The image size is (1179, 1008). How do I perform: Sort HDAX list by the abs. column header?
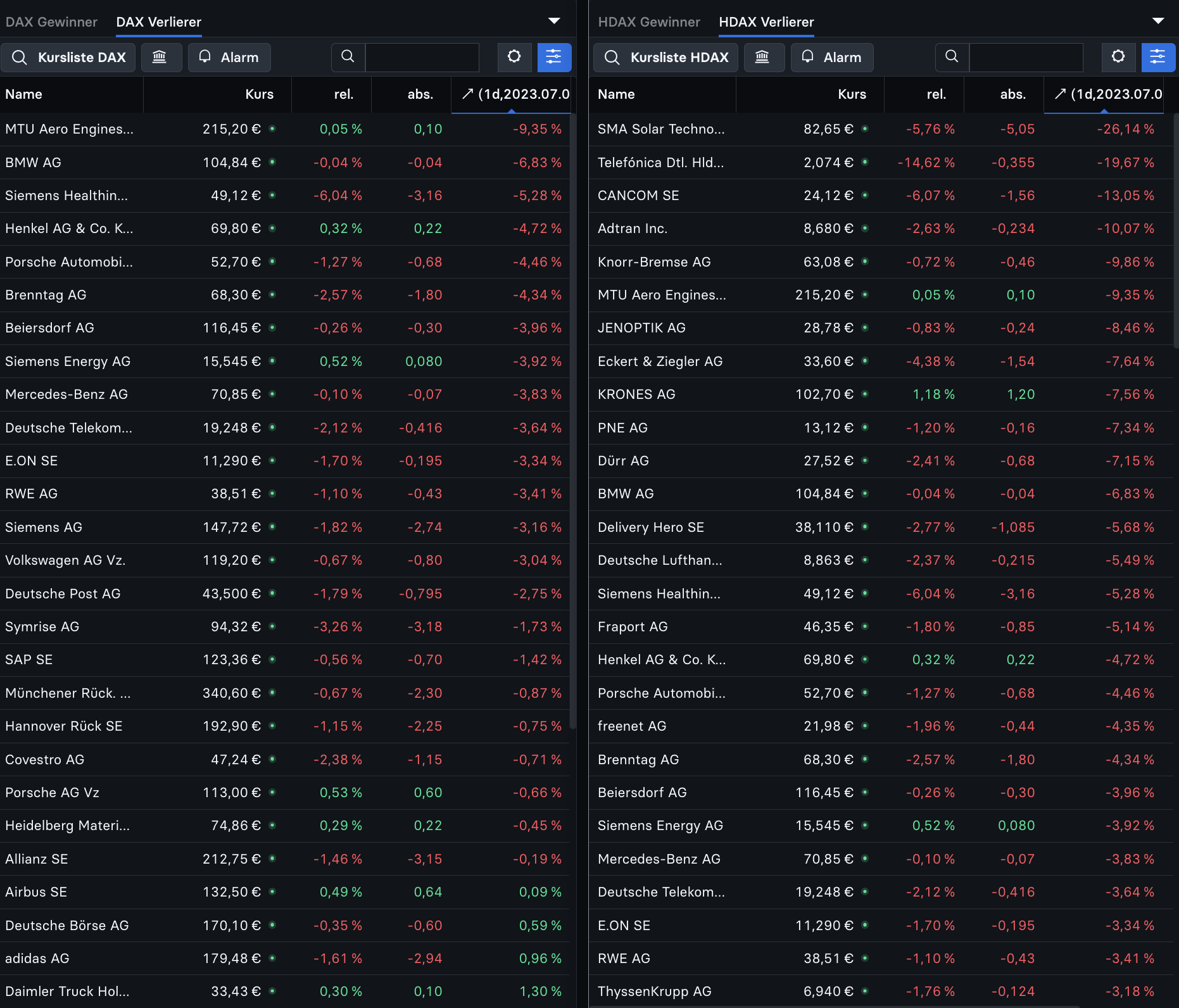(x=1004, y=94)
